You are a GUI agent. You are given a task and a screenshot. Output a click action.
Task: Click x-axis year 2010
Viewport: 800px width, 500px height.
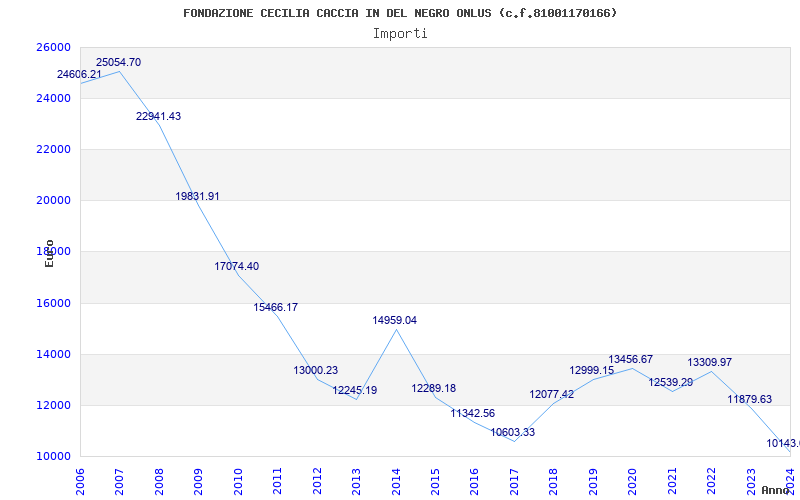[238, 482]
